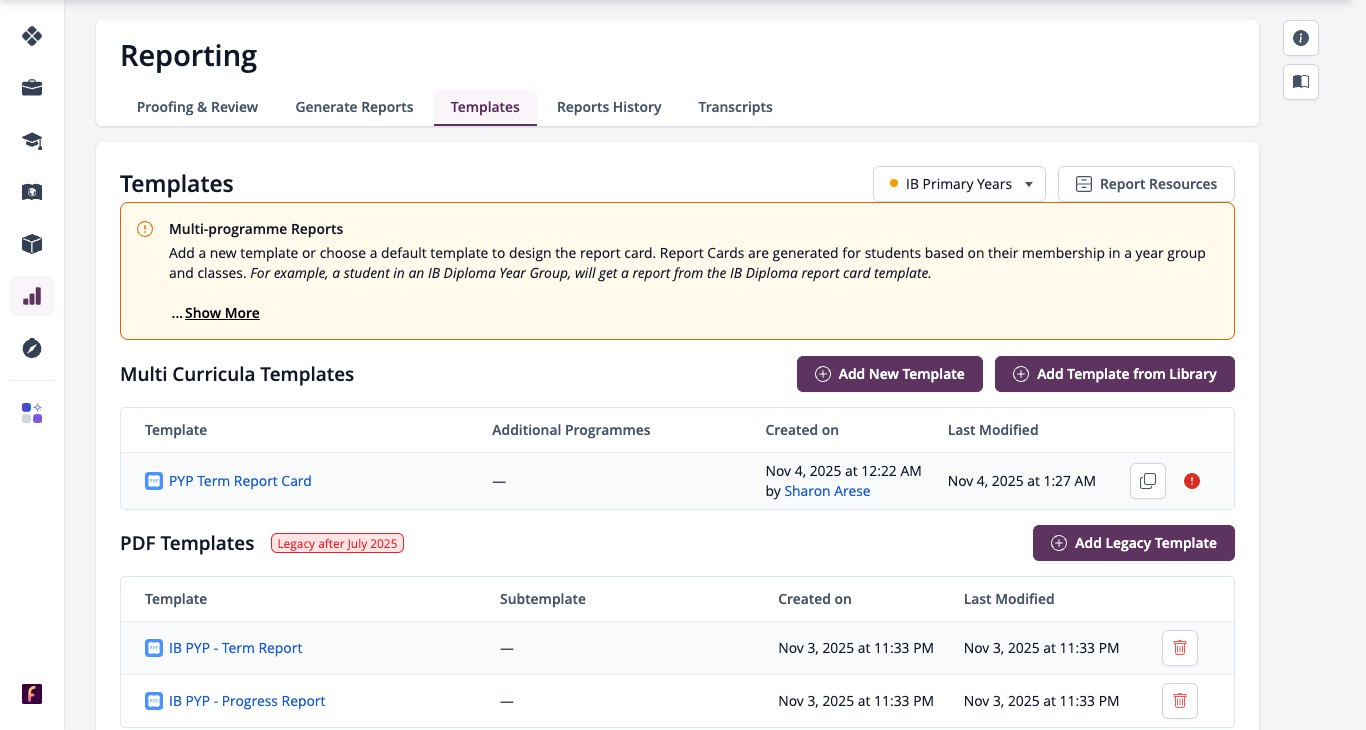
Task: Open the Sharon Arese author link
Action: [827, 491]
